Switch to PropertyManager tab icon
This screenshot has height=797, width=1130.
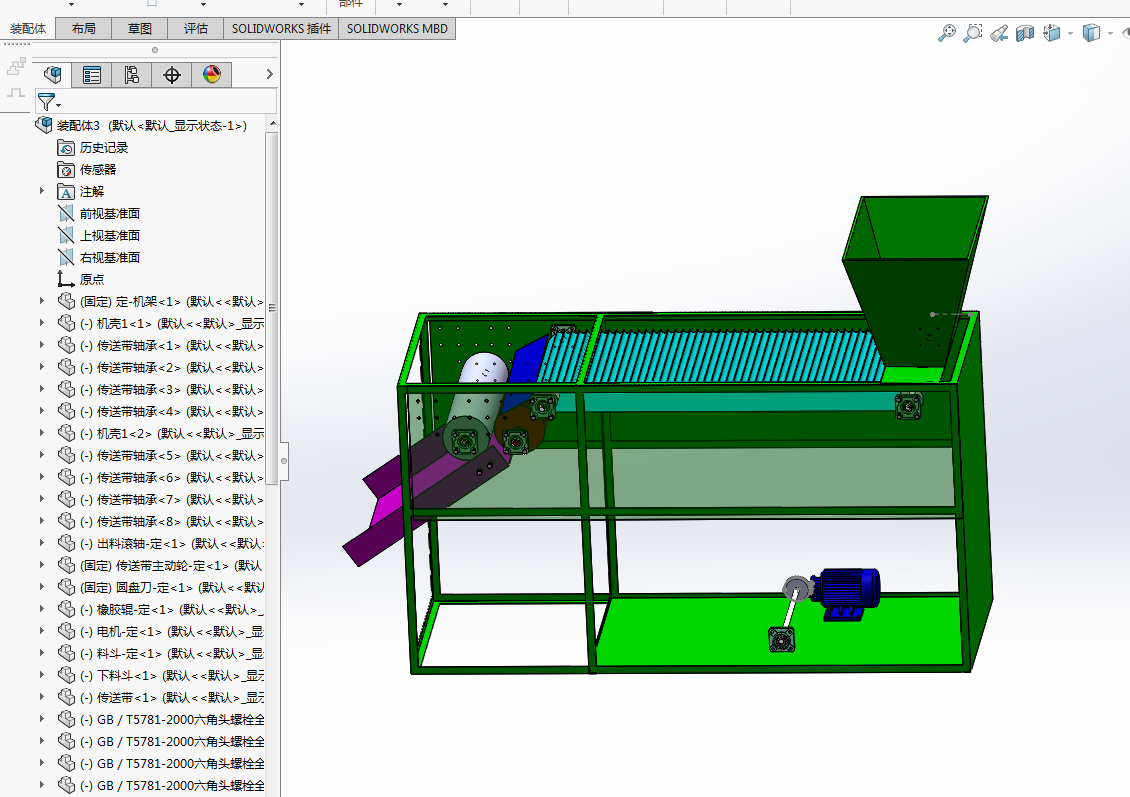[x=92, y=75]
